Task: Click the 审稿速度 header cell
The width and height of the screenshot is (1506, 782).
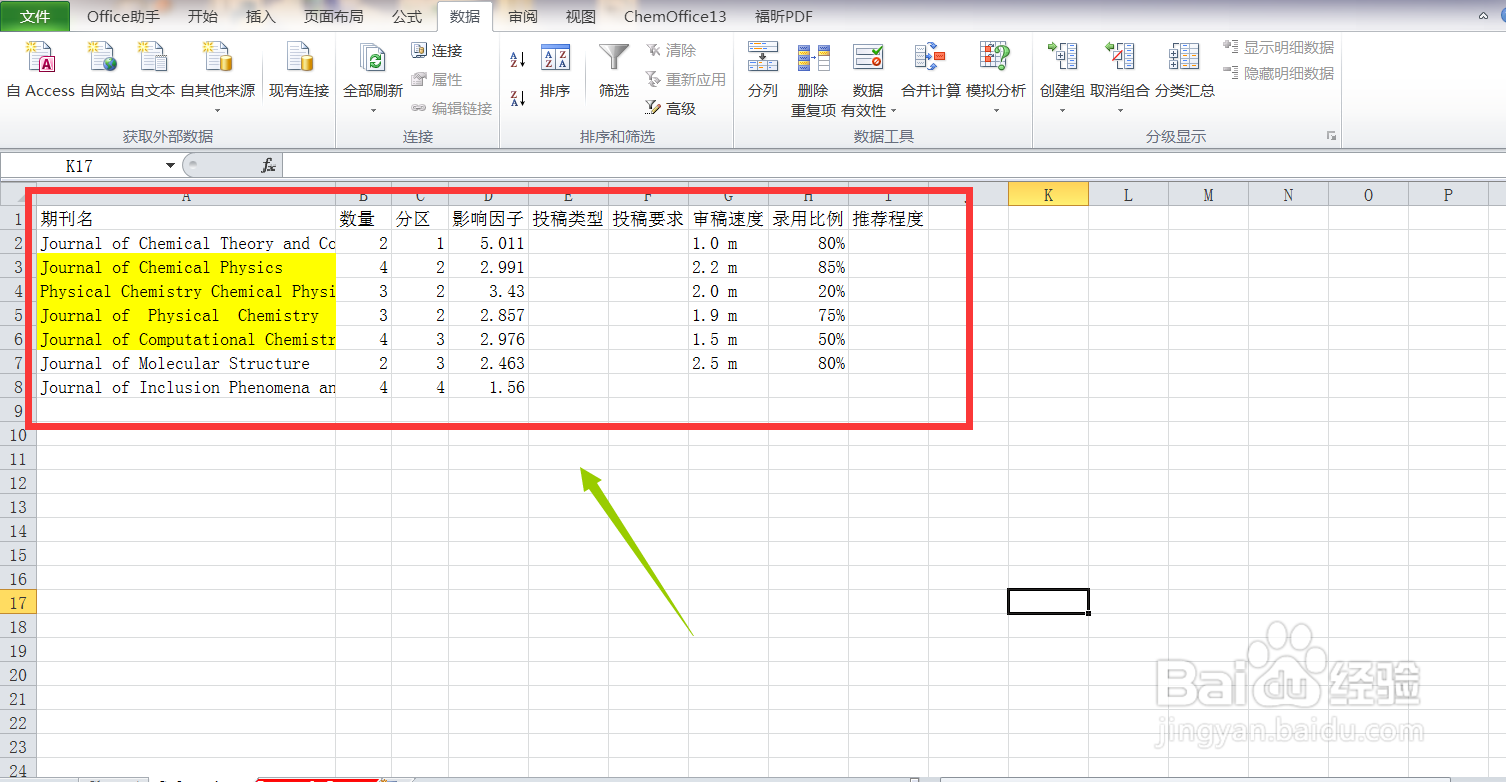Action: coord(729,219)
